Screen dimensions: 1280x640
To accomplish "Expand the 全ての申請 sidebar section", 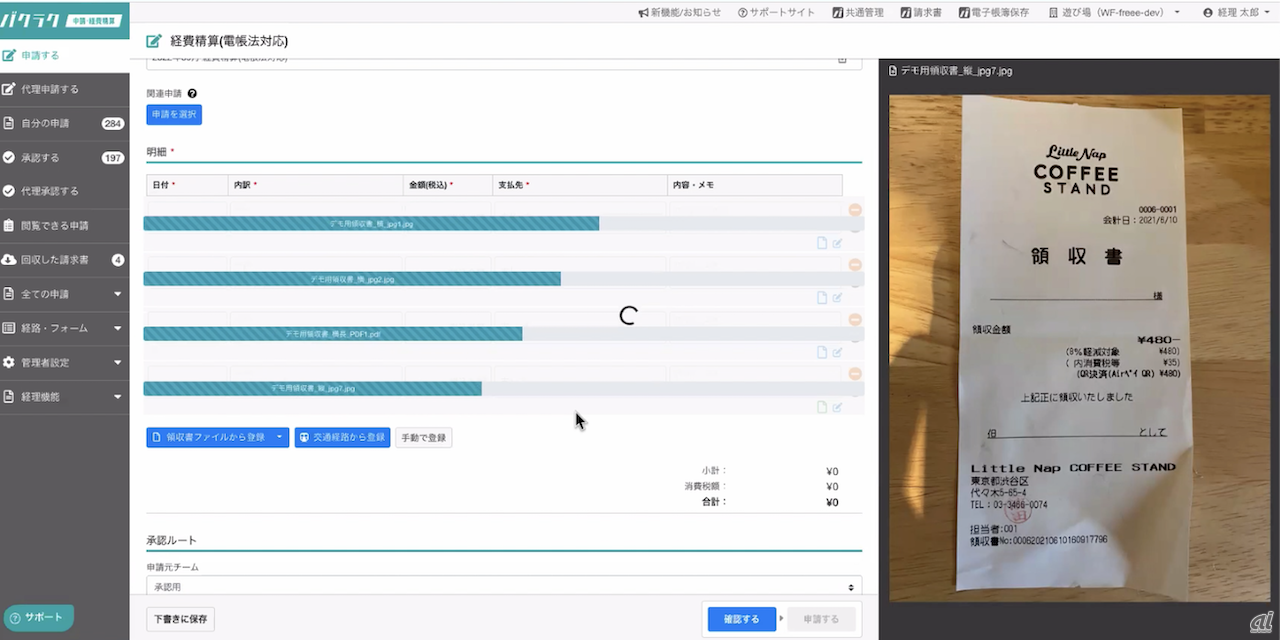I will pyautogui.click(x=64, y=294).
